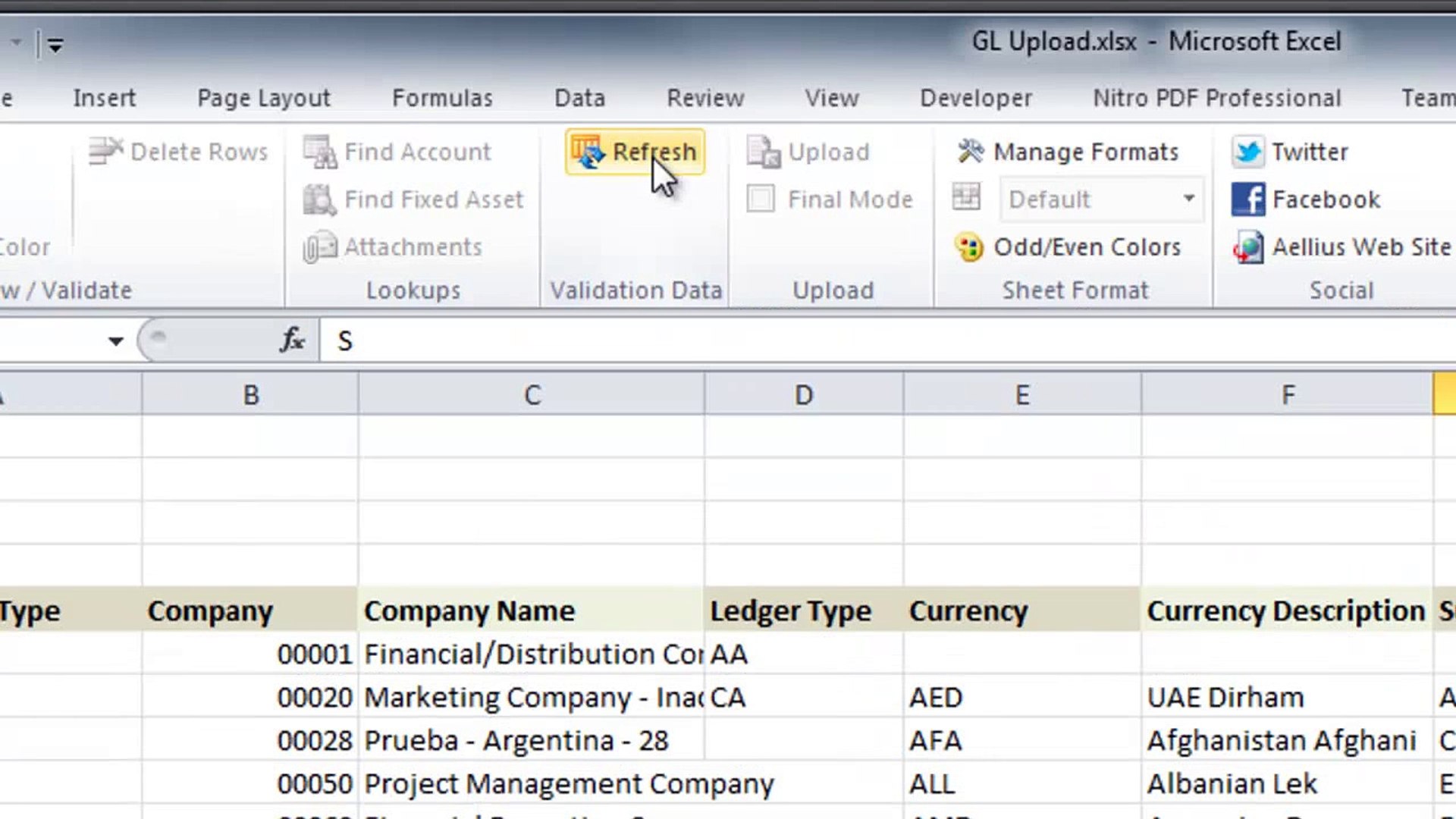Select cell containing company 00001
1456x819 pixels.
coord(250,654)
